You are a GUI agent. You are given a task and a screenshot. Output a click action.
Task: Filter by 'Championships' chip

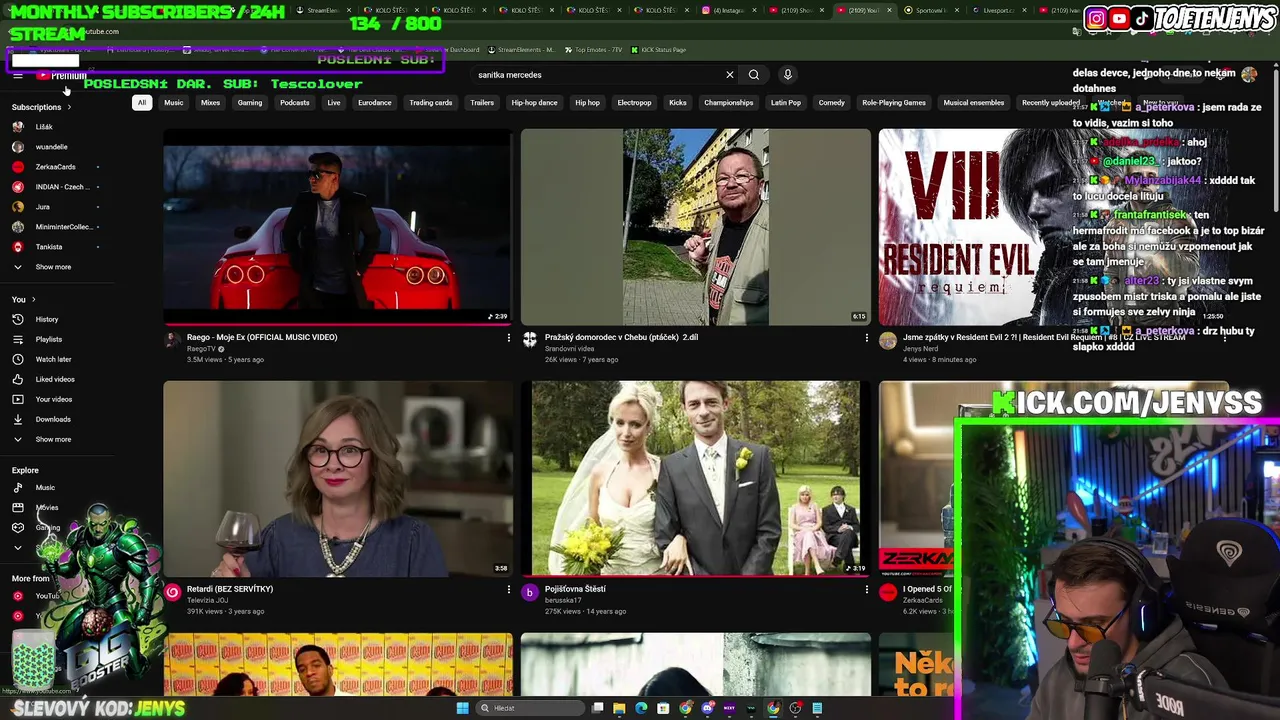tap(729, 103)
